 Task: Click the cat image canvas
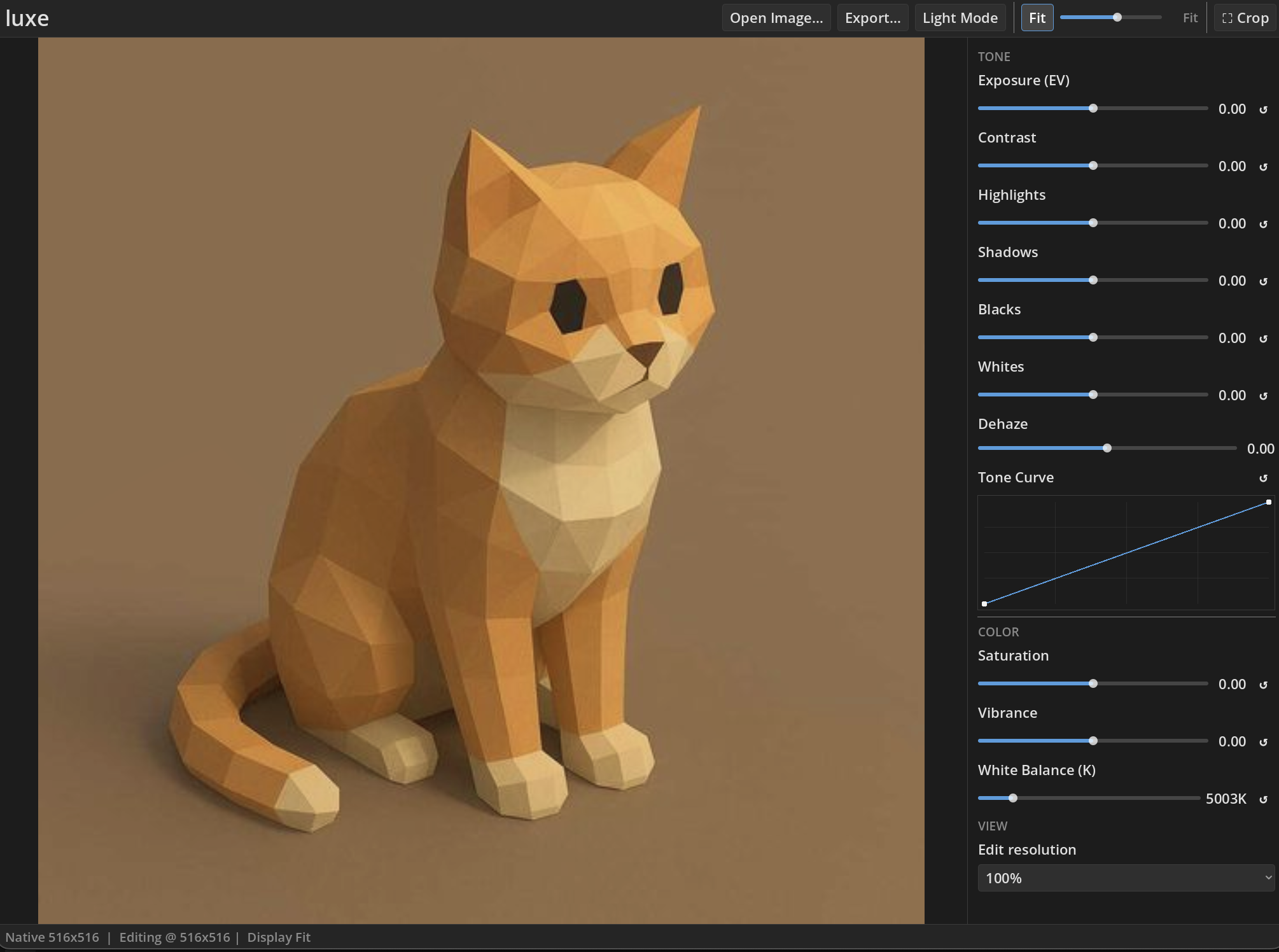pyautogui.click(x=481, y=480)
